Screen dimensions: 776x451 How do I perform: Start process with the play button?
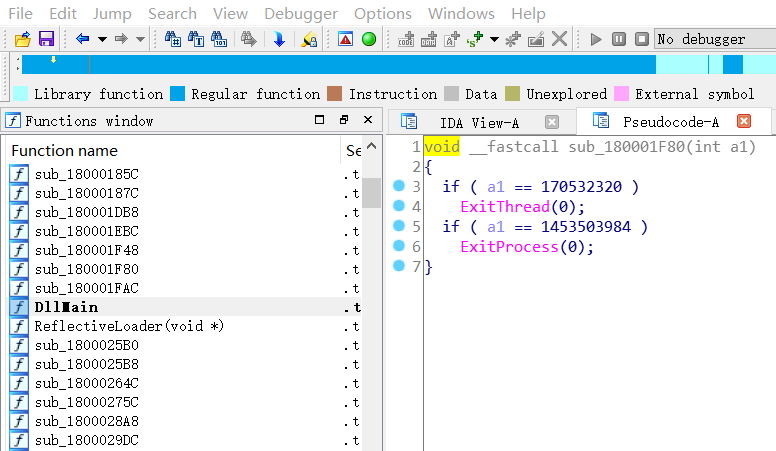[596, 39]
